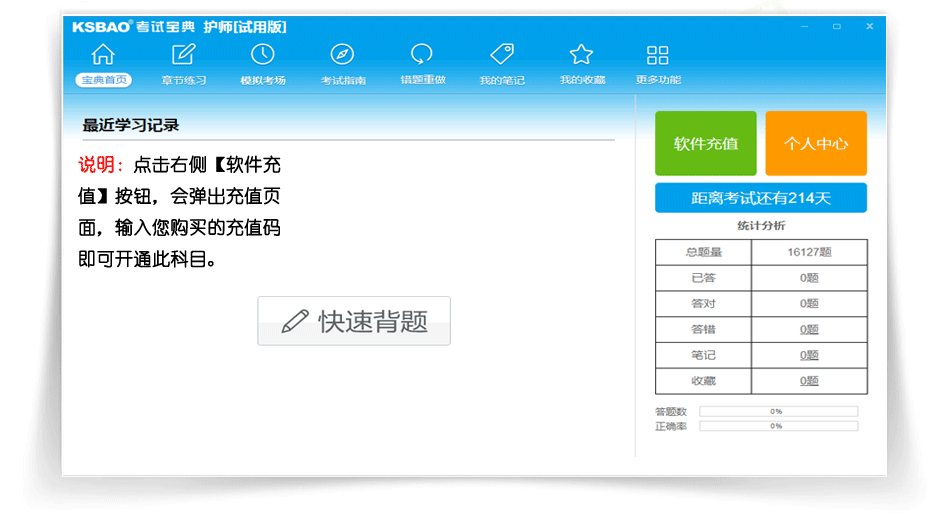
Task: Click the 错题重做 redo icon
Action: 422,56
